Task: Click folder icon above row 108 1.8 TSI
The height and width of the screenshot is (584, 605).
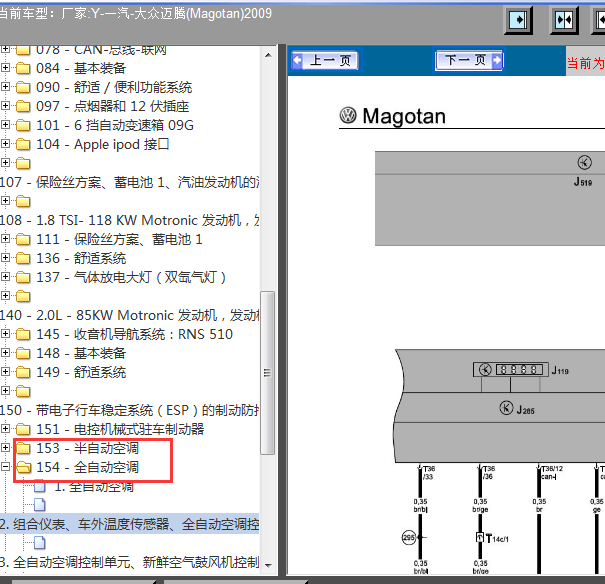Action: pyautogui.click(x=23, y=201)
